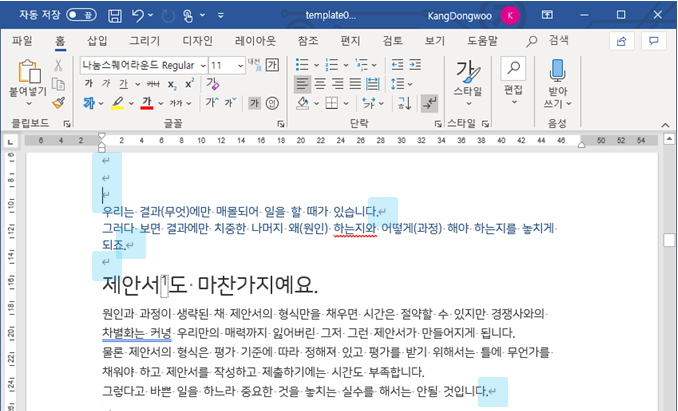The height and width of the screenshot is (411, 678).
Task: Open the 스타일 (Styles) gallery button
Action: coord(468,83)
